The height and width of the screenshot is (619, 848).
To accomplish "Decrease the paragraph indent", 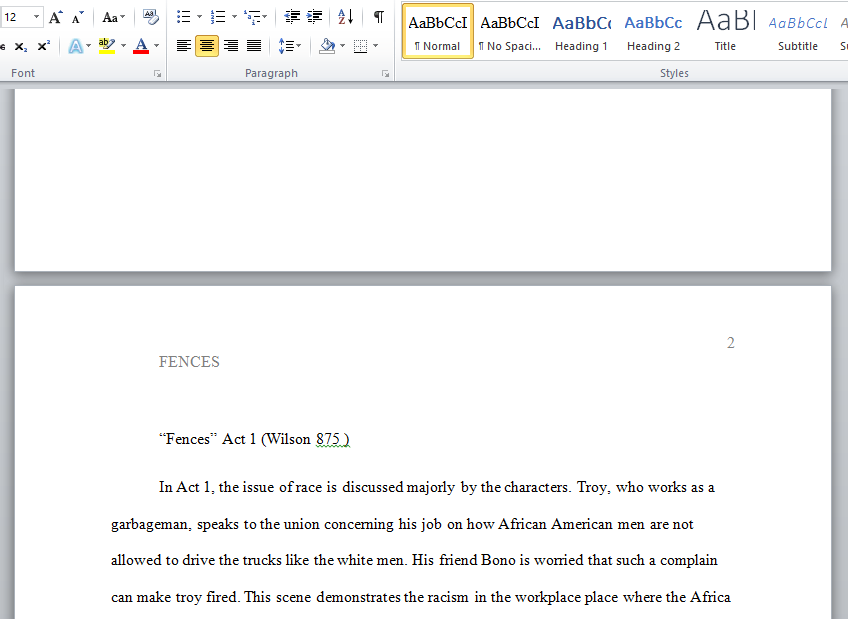I will (292, 17).
